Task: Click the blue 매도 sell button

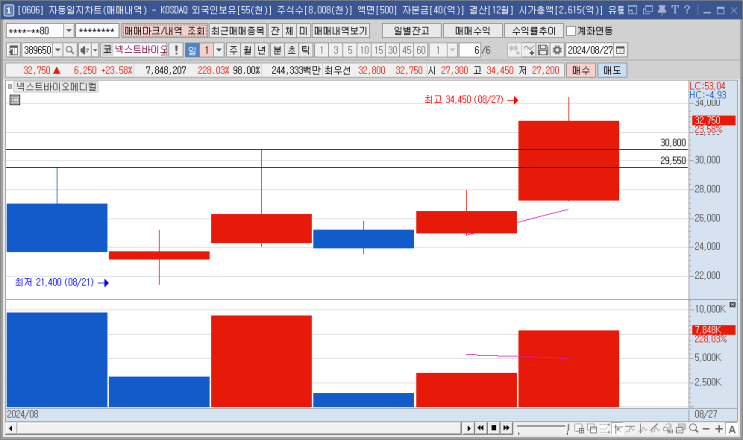Action: pos(612,70)
